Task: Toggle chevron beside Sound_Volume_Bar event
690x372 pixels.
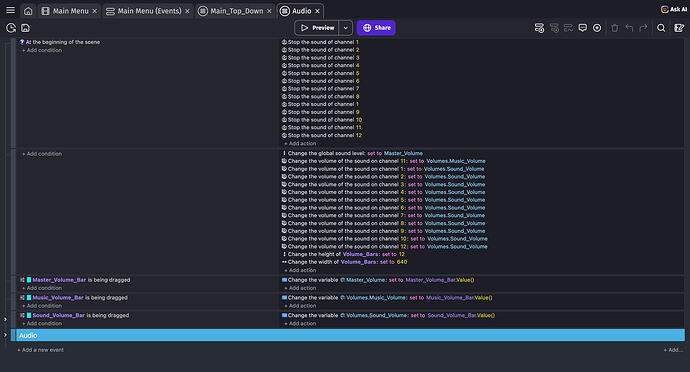Action: point(5,319)
